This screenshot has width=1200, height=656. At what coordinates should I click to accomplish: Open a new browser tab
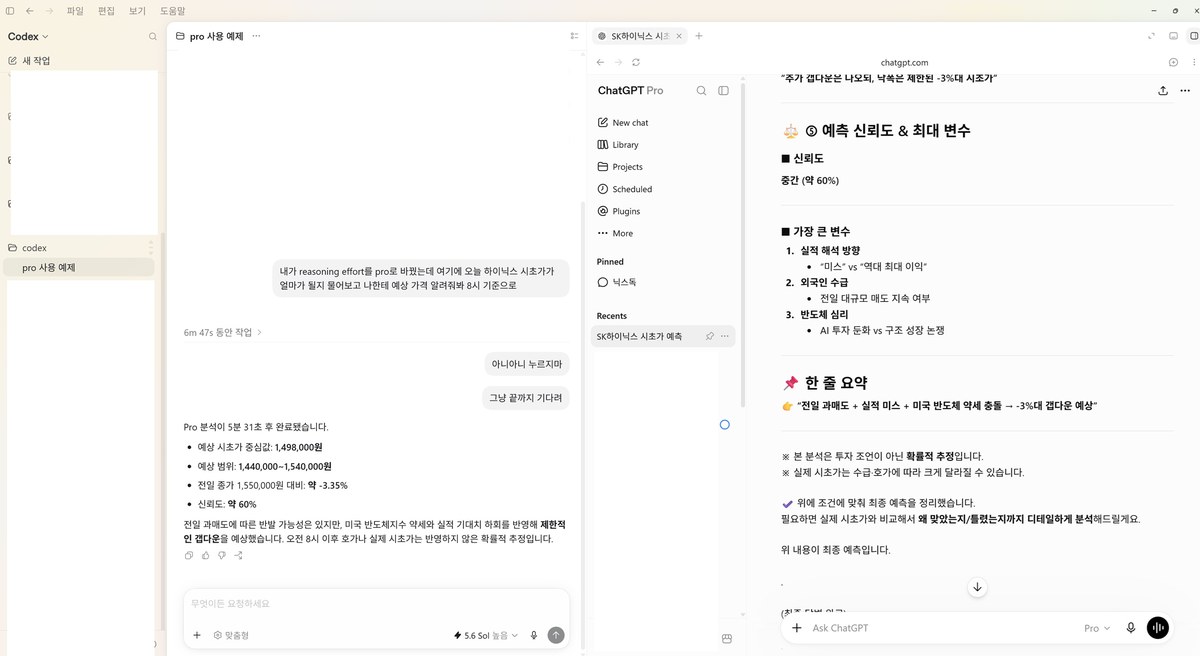699,36
